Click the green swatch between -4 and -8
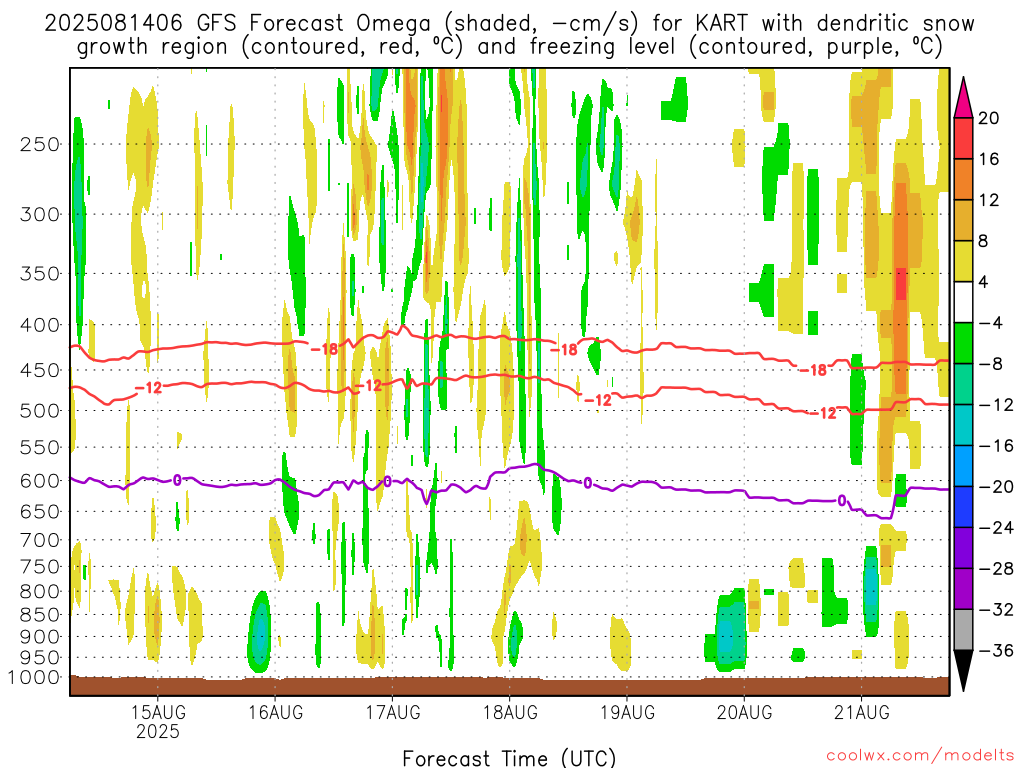The height and width of the screenshot is (768, 1024). coord(963,343)
